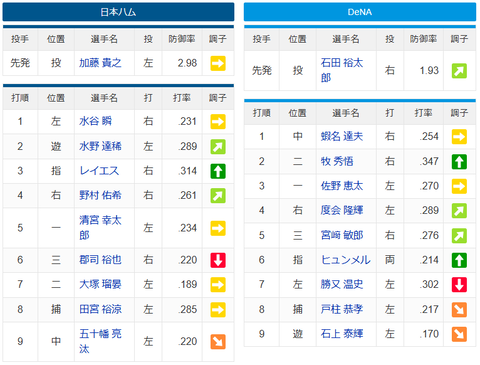
Task: Open player link 清宮 幸太郎
Action: [100, 228]
